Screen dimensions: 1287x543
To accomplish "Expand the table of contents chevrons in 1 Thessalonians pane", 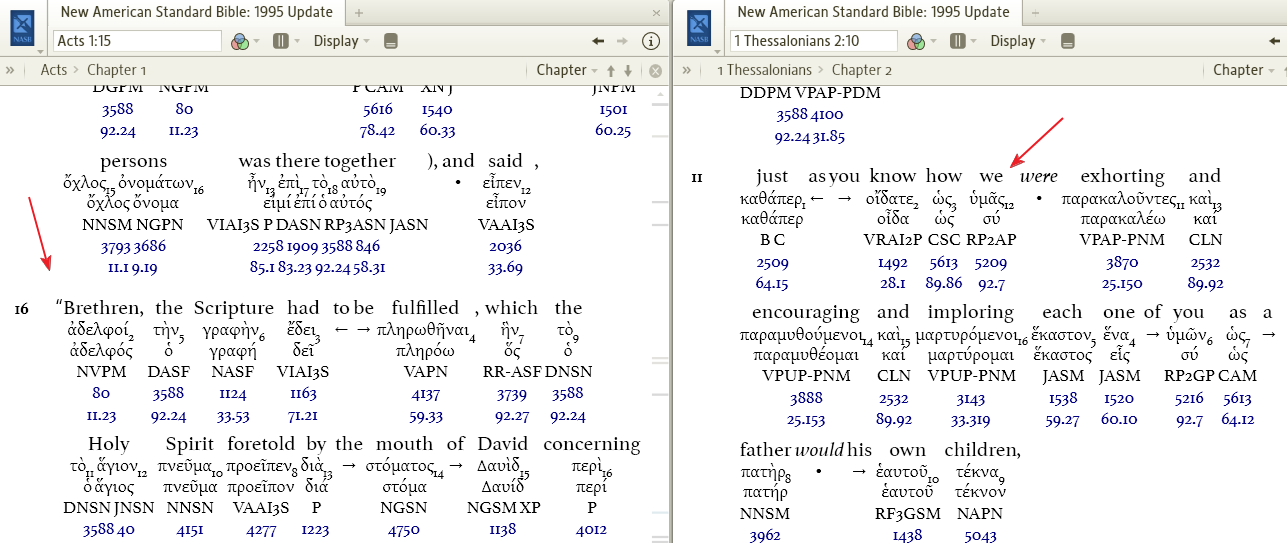I will coord(687,70).
